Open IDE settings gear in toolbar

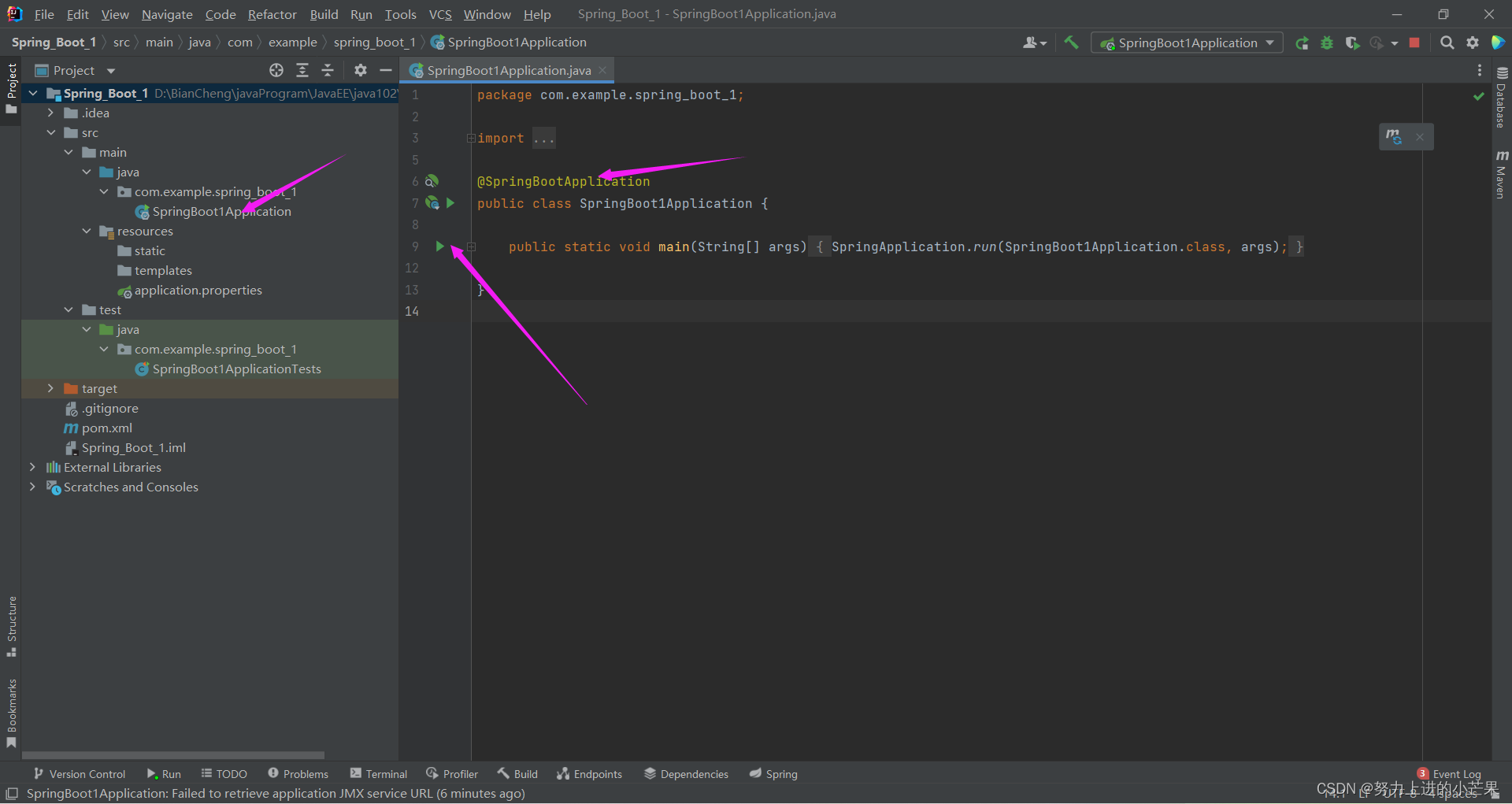point(1473,43)
